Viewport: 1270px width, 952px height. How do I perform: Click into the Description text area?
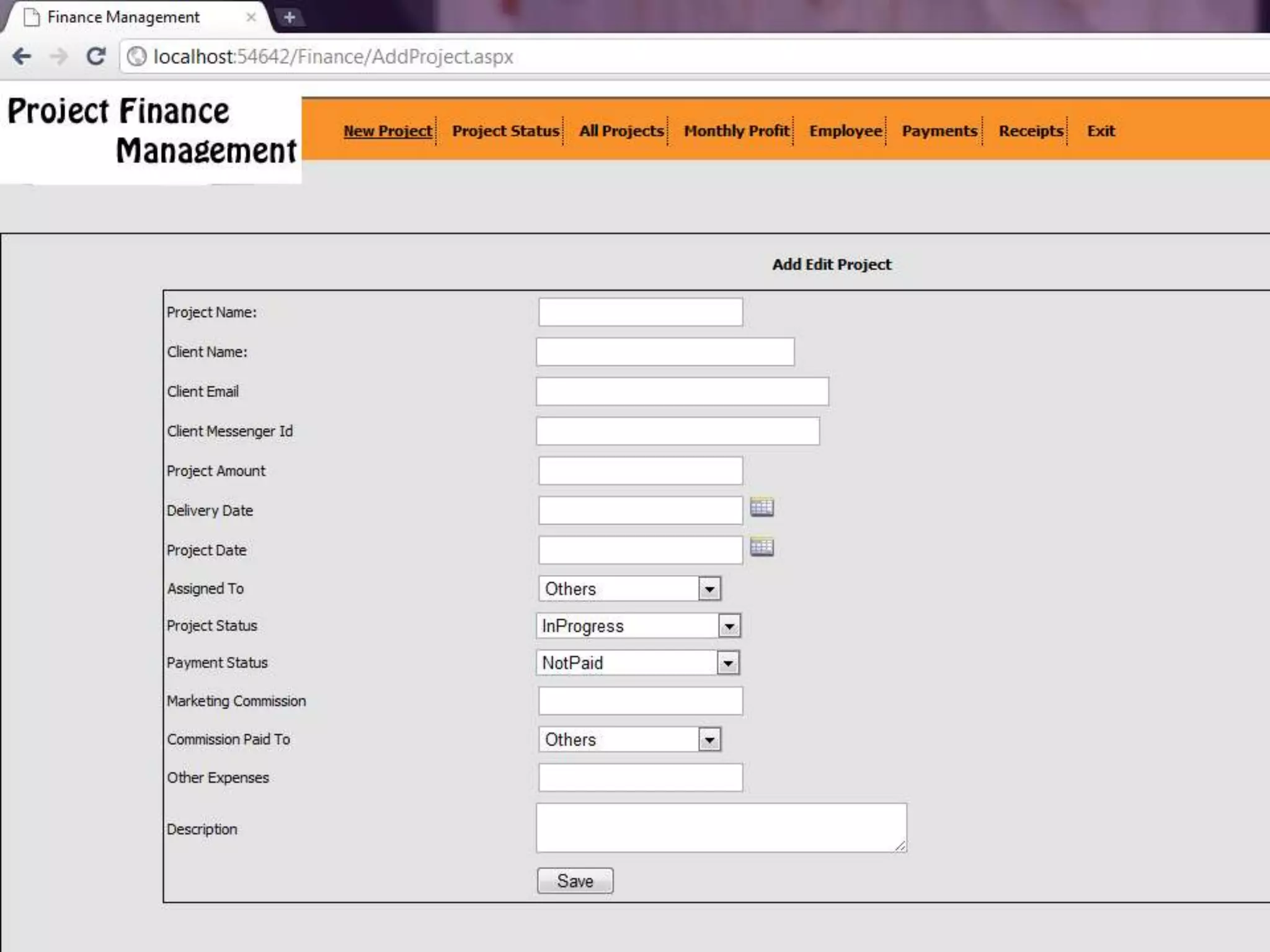click(x=721, y=828)
